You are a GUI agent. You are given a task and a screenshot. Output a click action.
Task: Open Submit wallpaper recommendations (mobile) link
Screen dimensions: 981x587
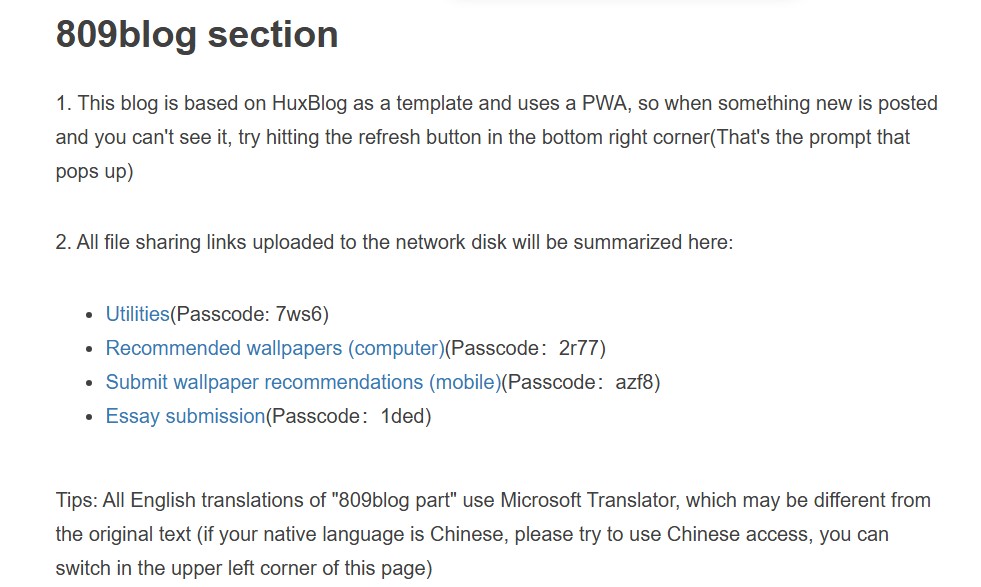[303, 382]
